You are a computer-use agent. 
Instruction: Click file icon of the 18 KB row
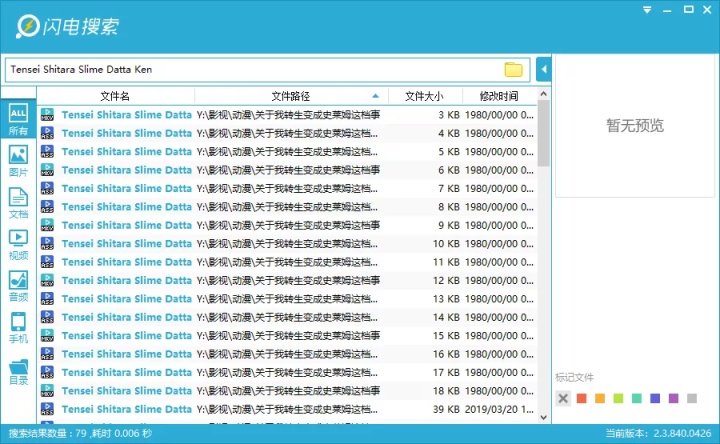[47, 390]
